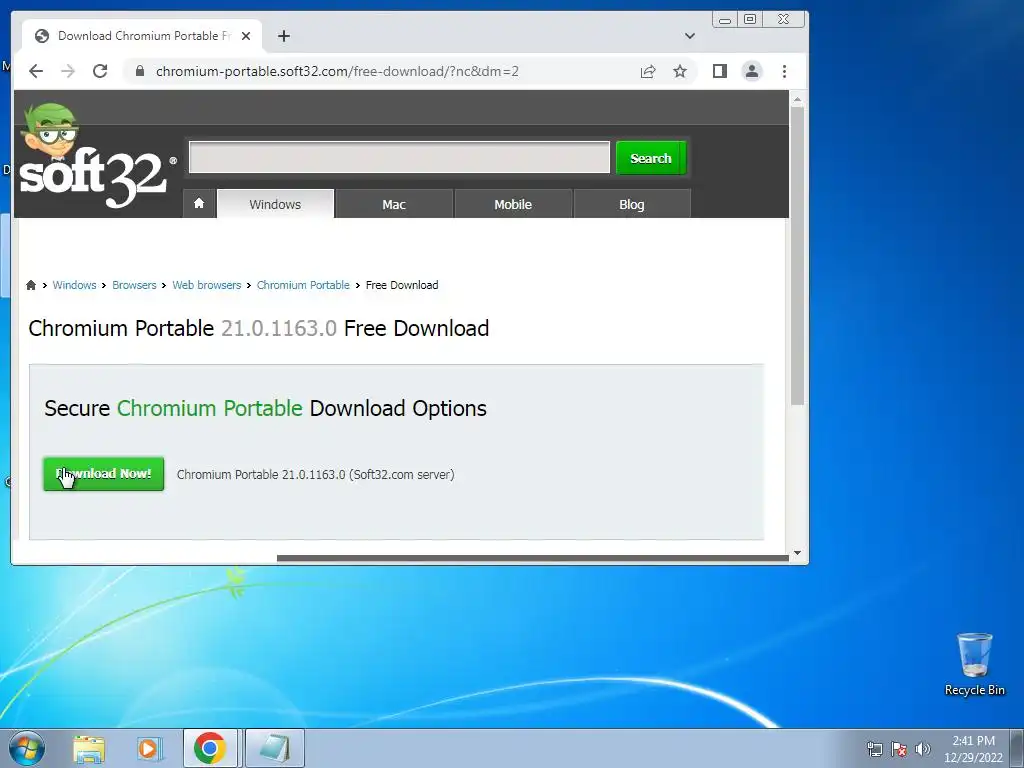The width and height of the screenshot is (1024, 768).
Task: Go to Soft32 home via house tab
Action: click(199, 204)
